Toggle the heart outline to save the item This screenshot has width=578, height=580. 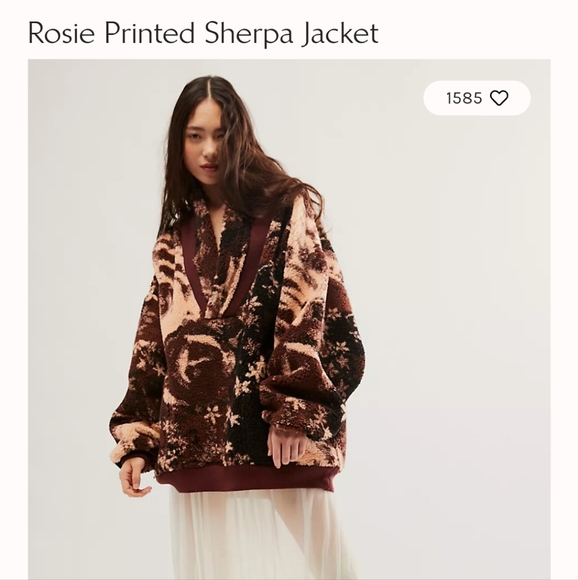click(x=499, y=98)
